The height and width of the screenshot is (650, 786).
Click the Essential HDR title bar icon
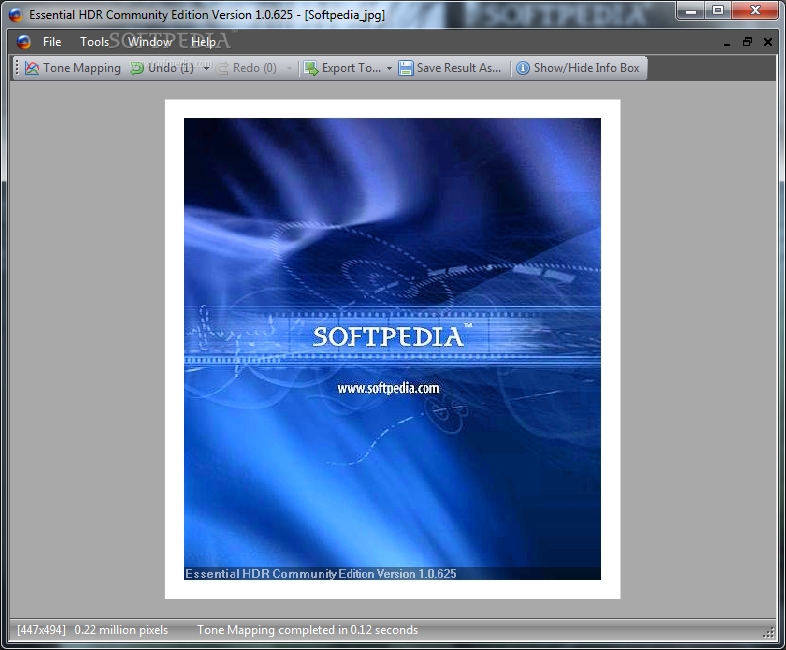click(16, 15)
